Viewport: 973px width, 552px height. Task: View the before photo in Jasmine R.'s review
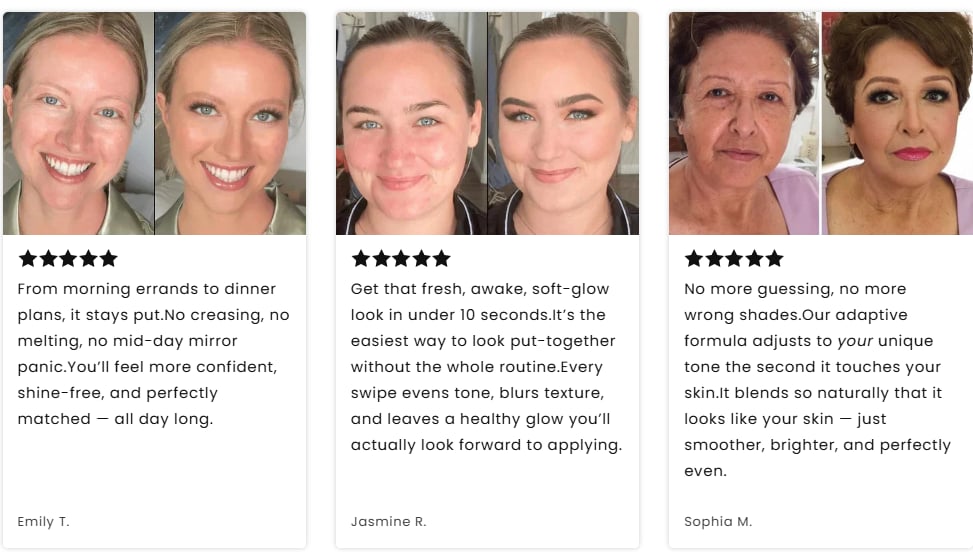(x=411, y=123)
